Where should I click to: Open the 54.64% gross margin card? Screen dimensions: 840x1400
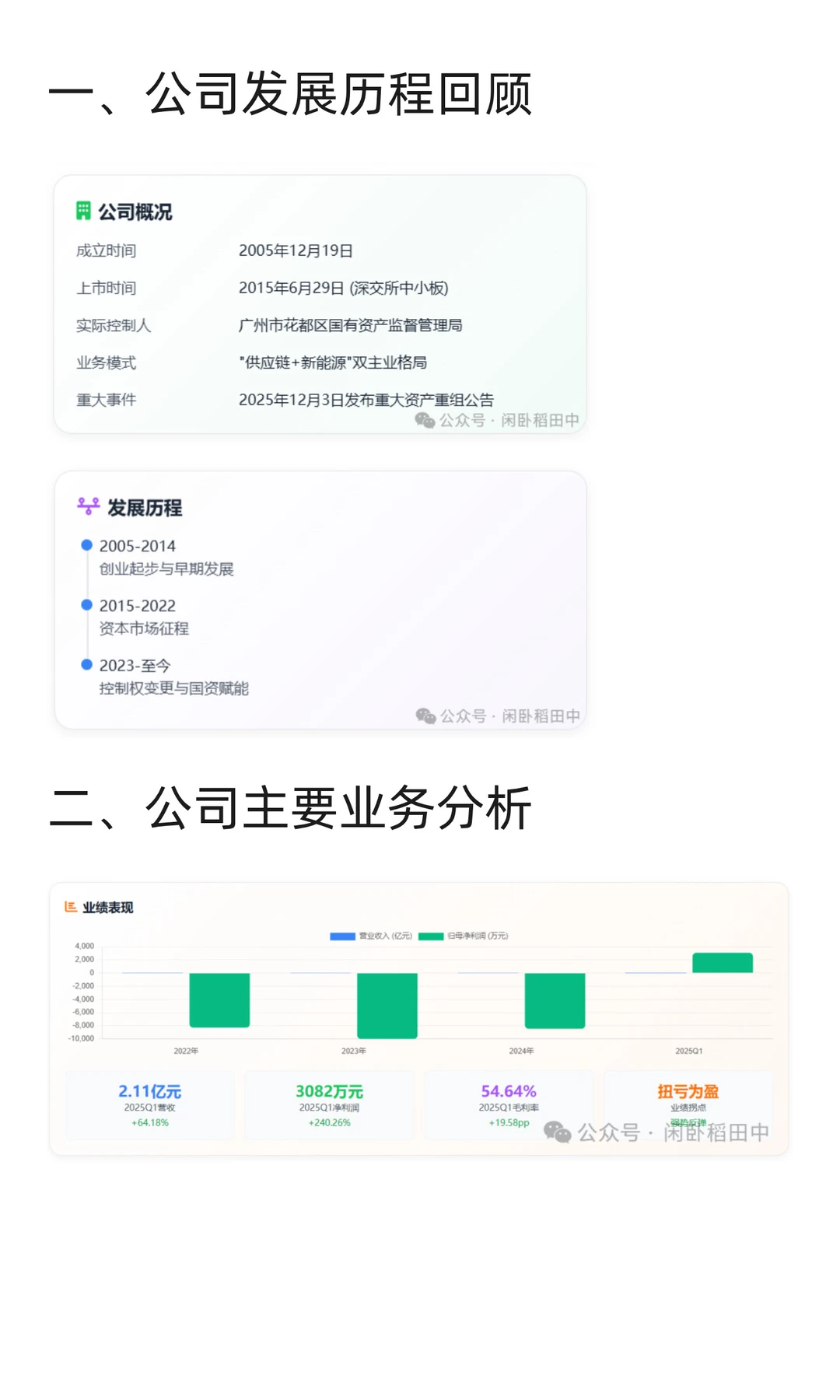point(509,1105)
